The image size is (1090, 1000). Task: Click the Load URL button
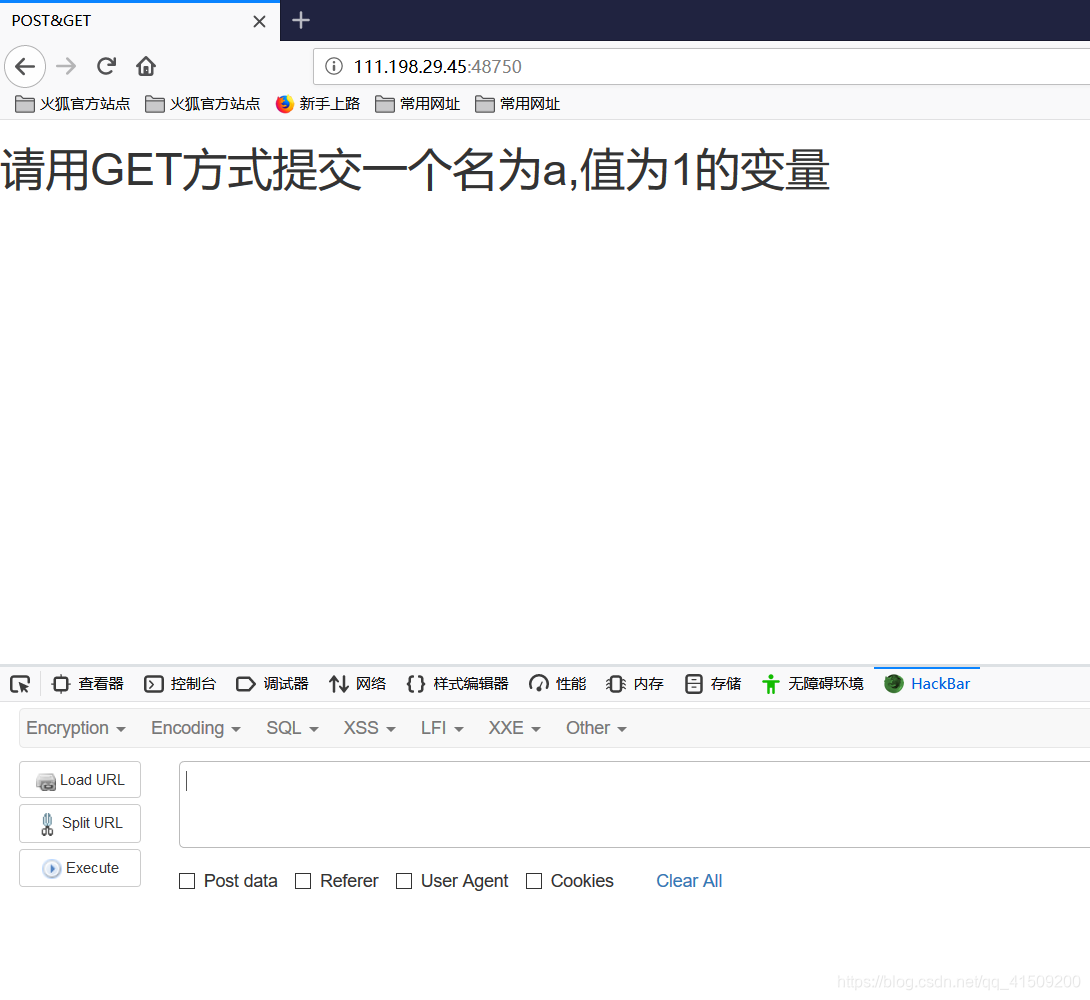[80, 780]
